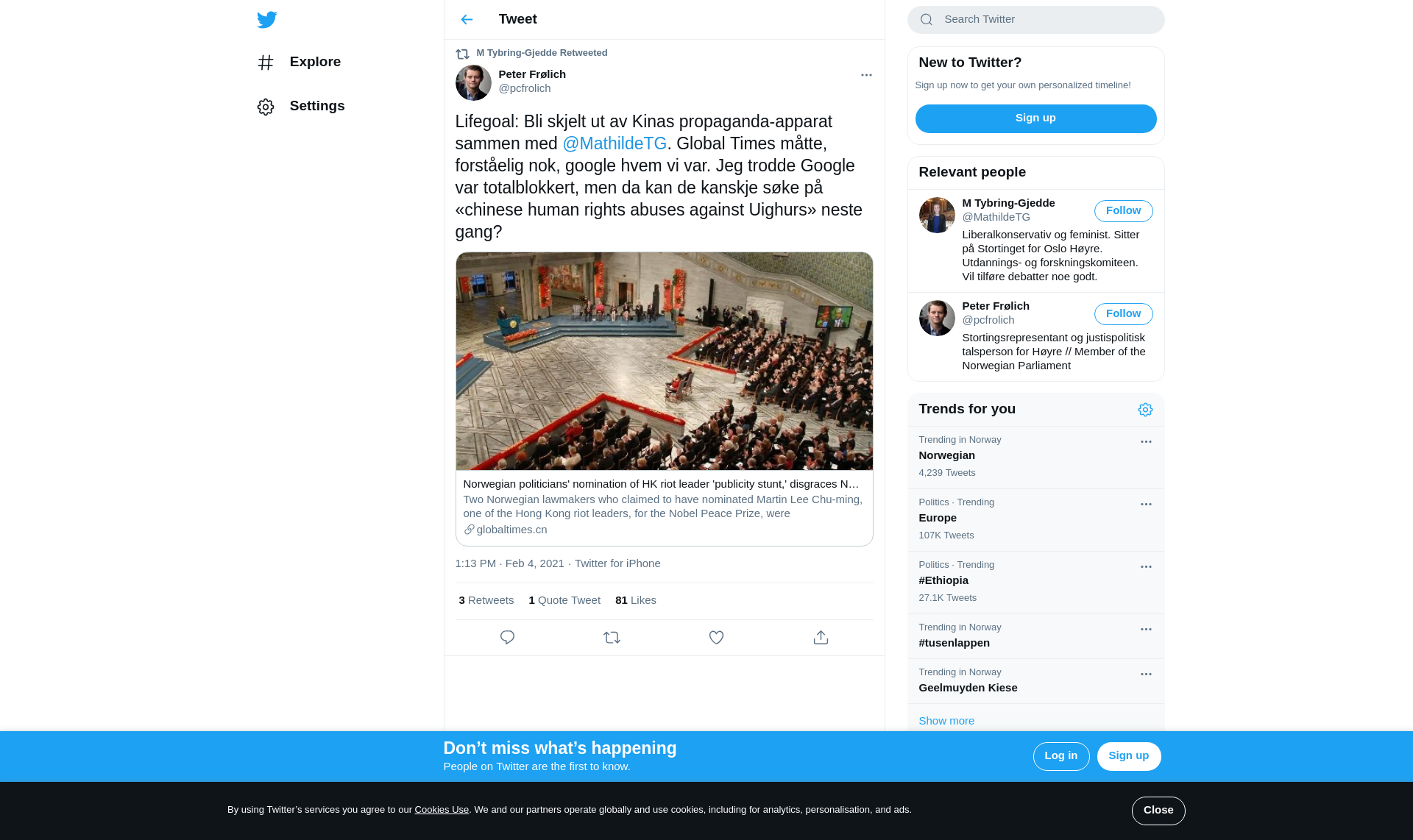Open Peter Frølich's avatar in Relevant people

click(937, 318)
